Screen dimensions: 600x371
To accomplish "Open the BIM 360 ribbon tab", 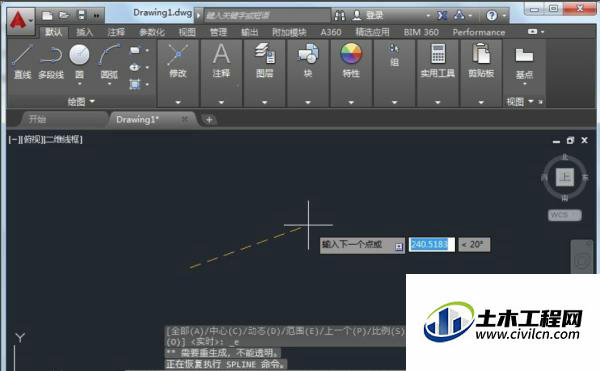I will pos(421,33).
